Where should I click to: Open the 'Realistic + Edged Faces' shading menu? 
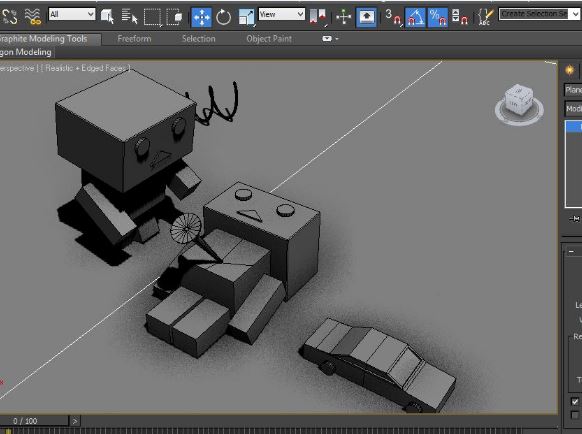pyautogui.click(x=86, y=68)
